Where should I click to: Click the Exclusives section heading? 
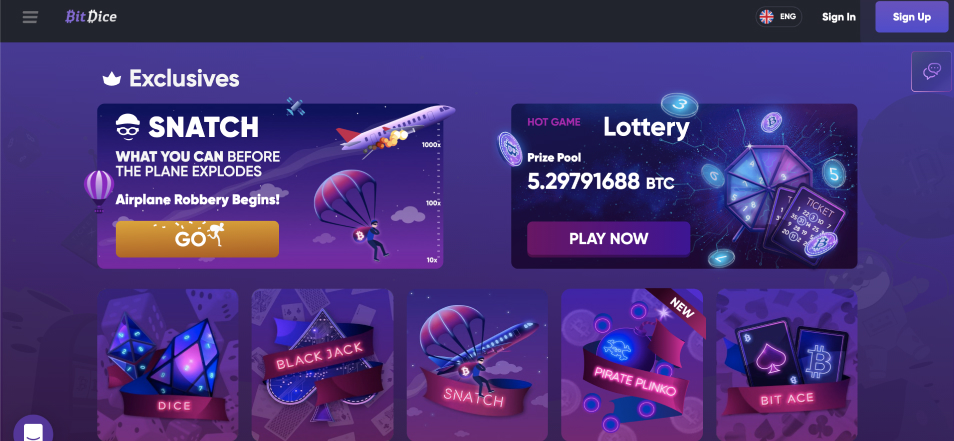[184, 78]
